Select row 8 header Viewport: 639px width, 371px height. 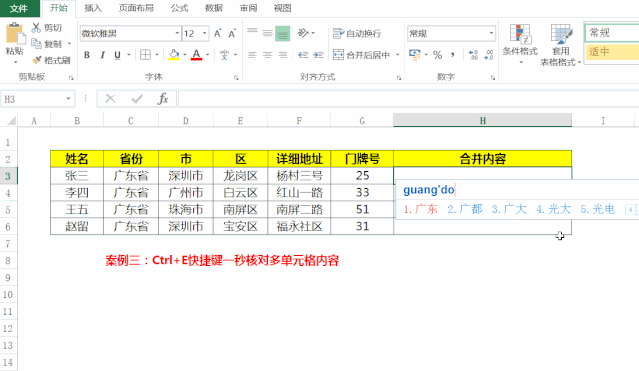(x=8, y=261)
